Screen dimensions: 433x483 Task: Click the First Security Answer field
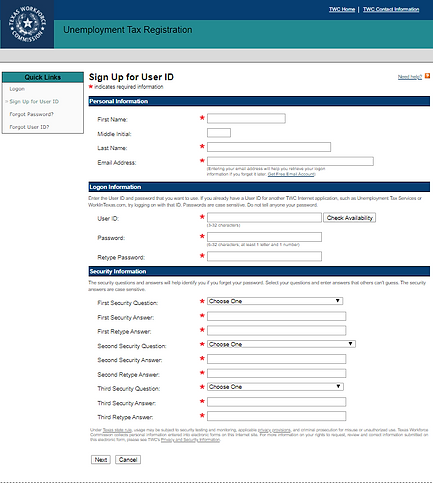[276, 316]
